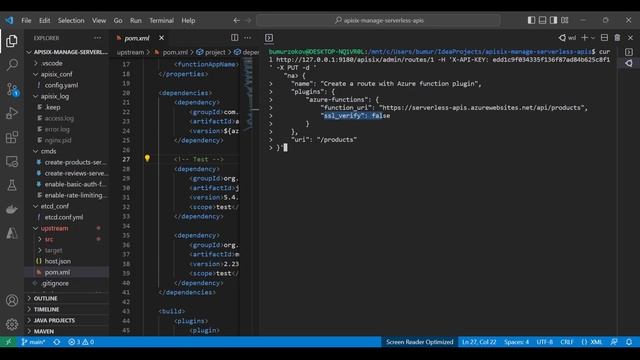Launch new terminal with plus icon
640x360 pixels.
(x=584, y=38)
